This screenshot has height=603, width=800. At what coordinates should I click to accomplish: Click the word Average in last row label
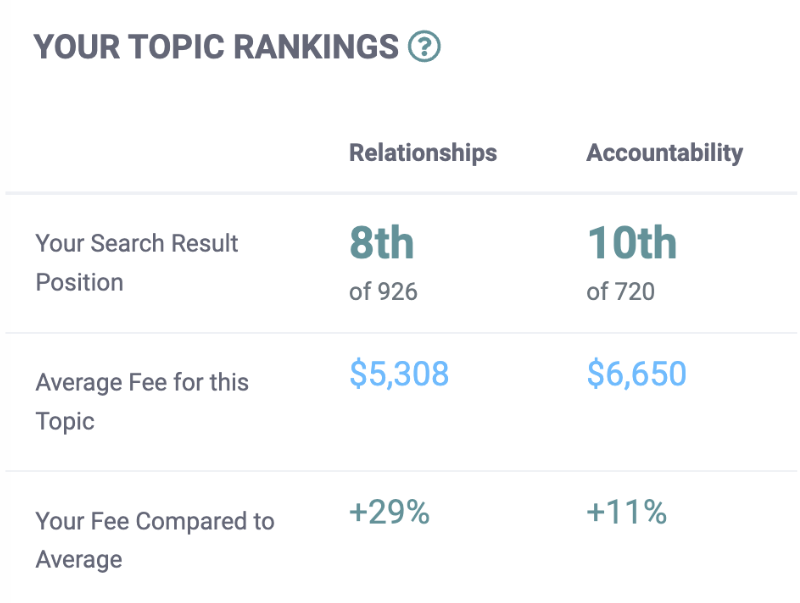pos(79,560)
